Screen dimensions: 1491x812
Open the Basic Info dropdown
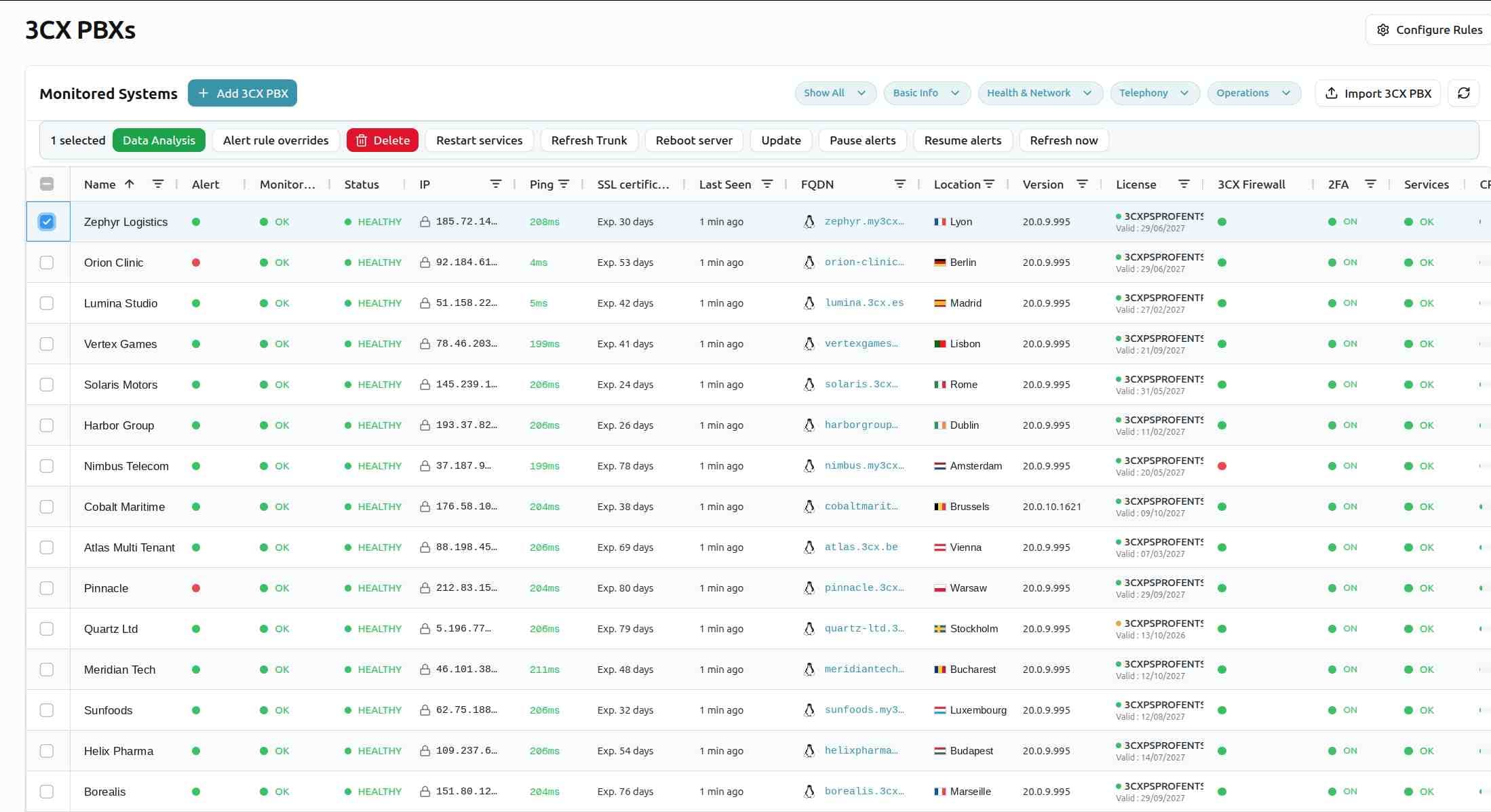[927, 93]
